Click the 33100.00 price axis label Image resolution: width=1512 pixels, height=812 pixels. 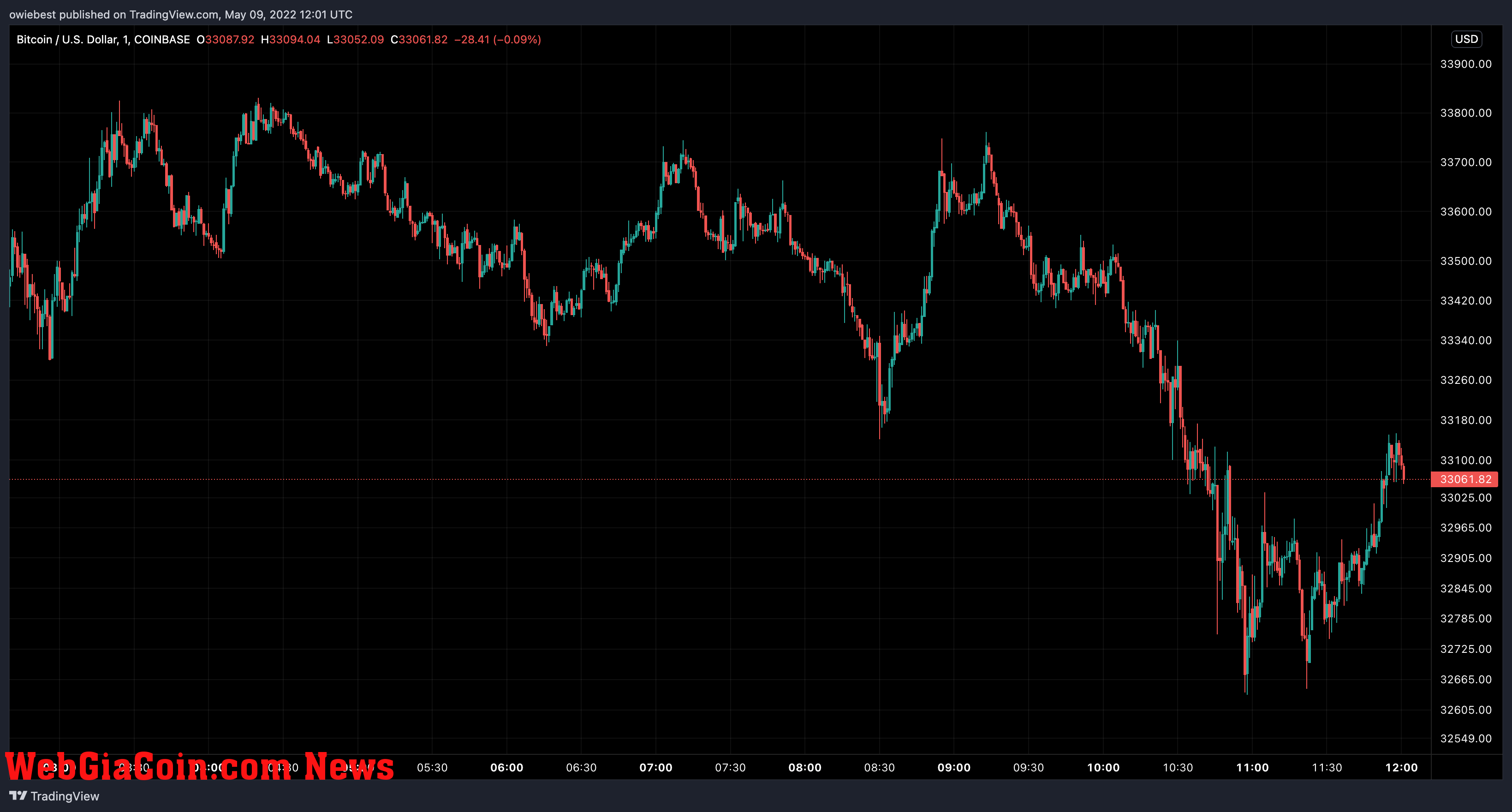point(1465,460)
